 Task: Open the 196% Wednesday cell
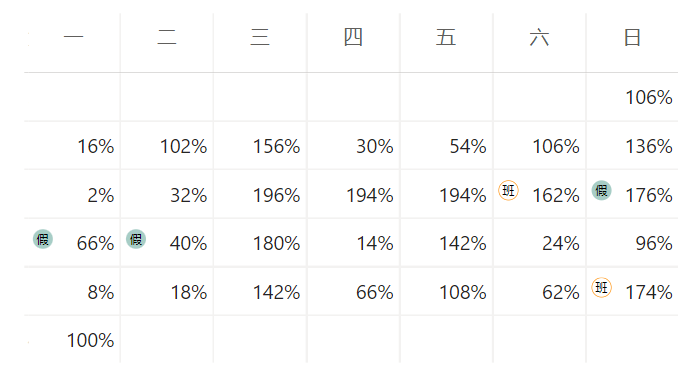260,194
